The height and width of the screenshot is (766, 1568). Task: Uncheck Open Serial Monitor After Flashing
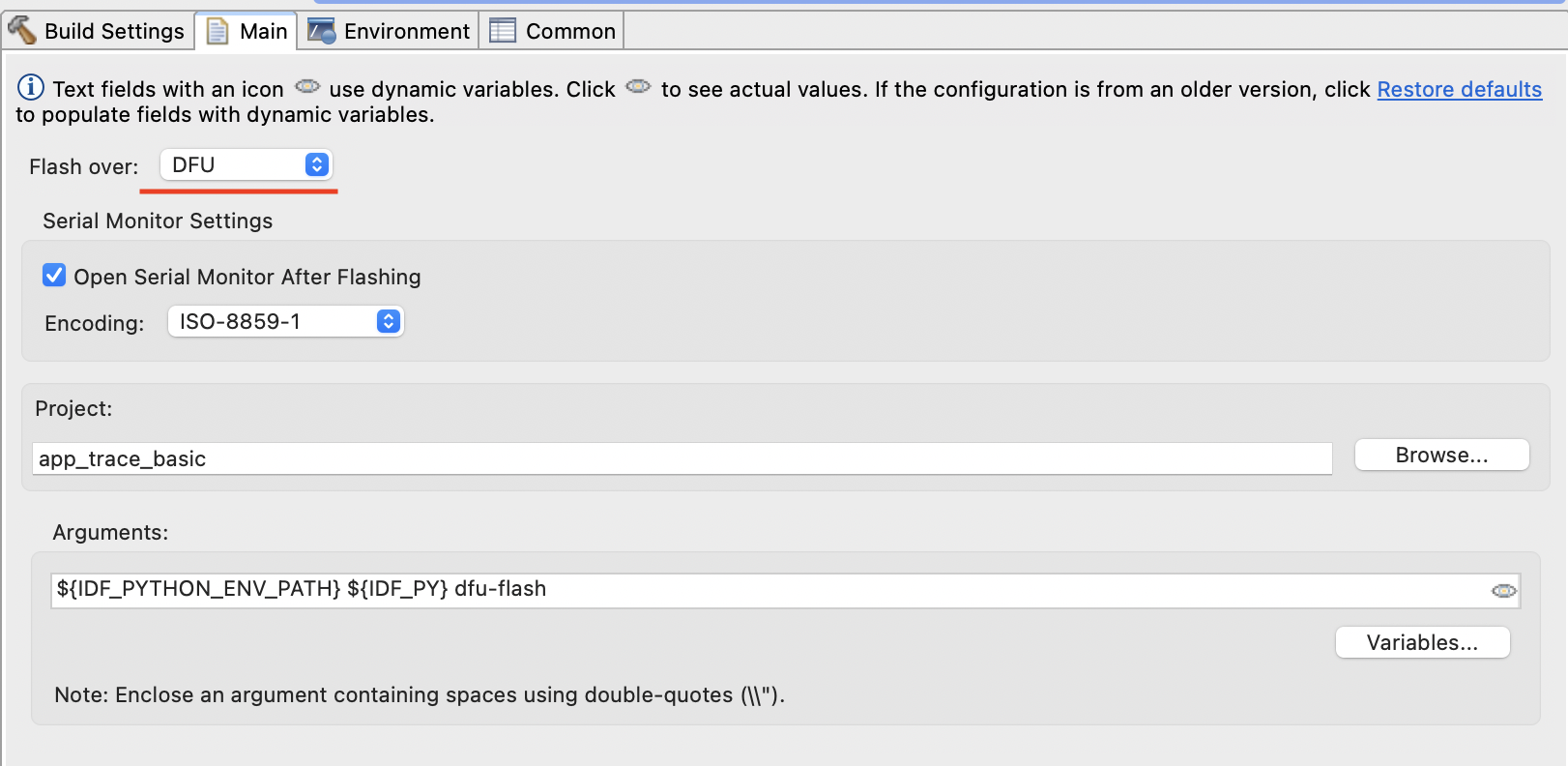click(54, 276)
